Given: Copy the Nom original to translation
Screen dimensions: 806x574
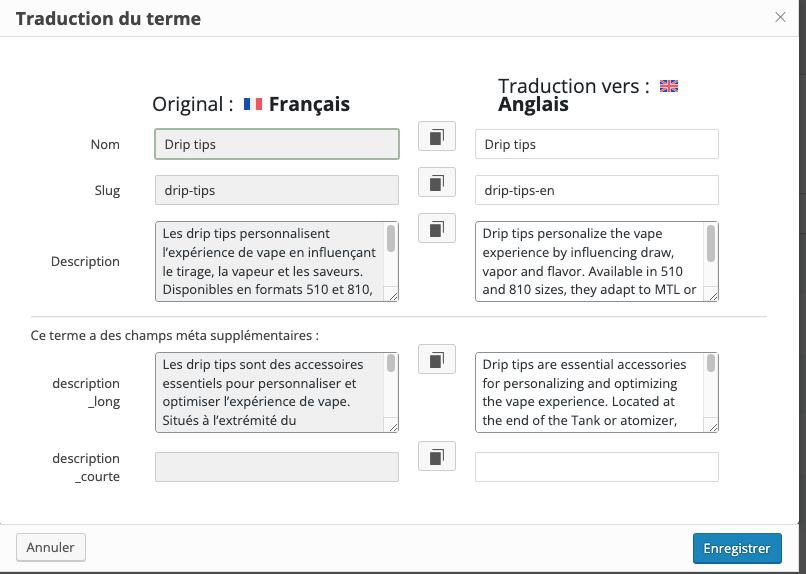Looking at the screenshot, I should (436, 137).
